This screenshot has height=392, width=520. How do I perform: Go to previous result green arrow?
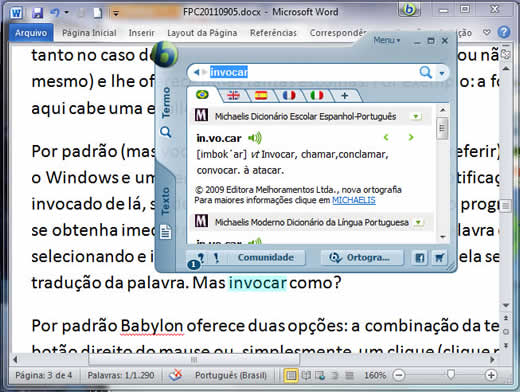pos(386,137)
